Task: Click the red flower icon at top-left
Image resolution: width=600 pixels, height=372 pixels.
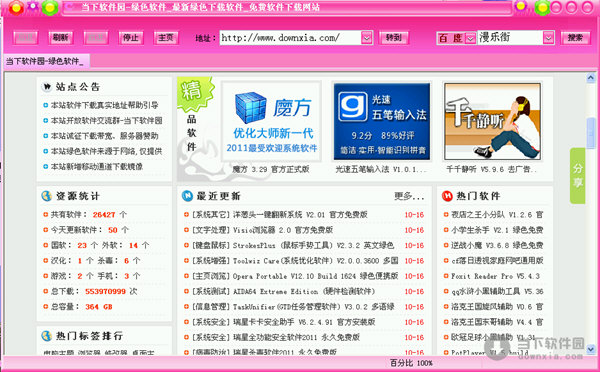Action: coord(16,7)
